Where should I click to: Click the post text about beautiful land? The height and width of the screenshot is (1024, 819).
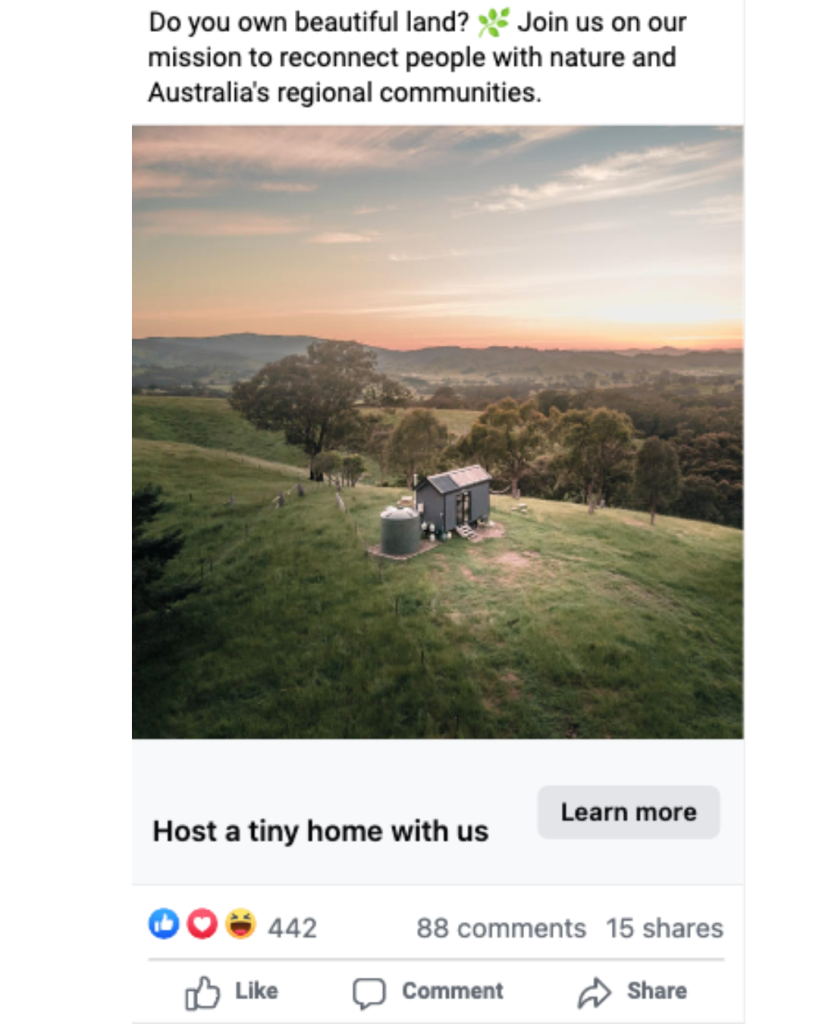click(x=417, y=57)
